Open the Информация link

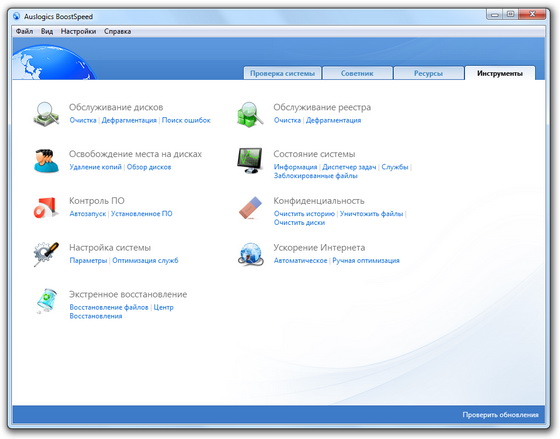295,167
